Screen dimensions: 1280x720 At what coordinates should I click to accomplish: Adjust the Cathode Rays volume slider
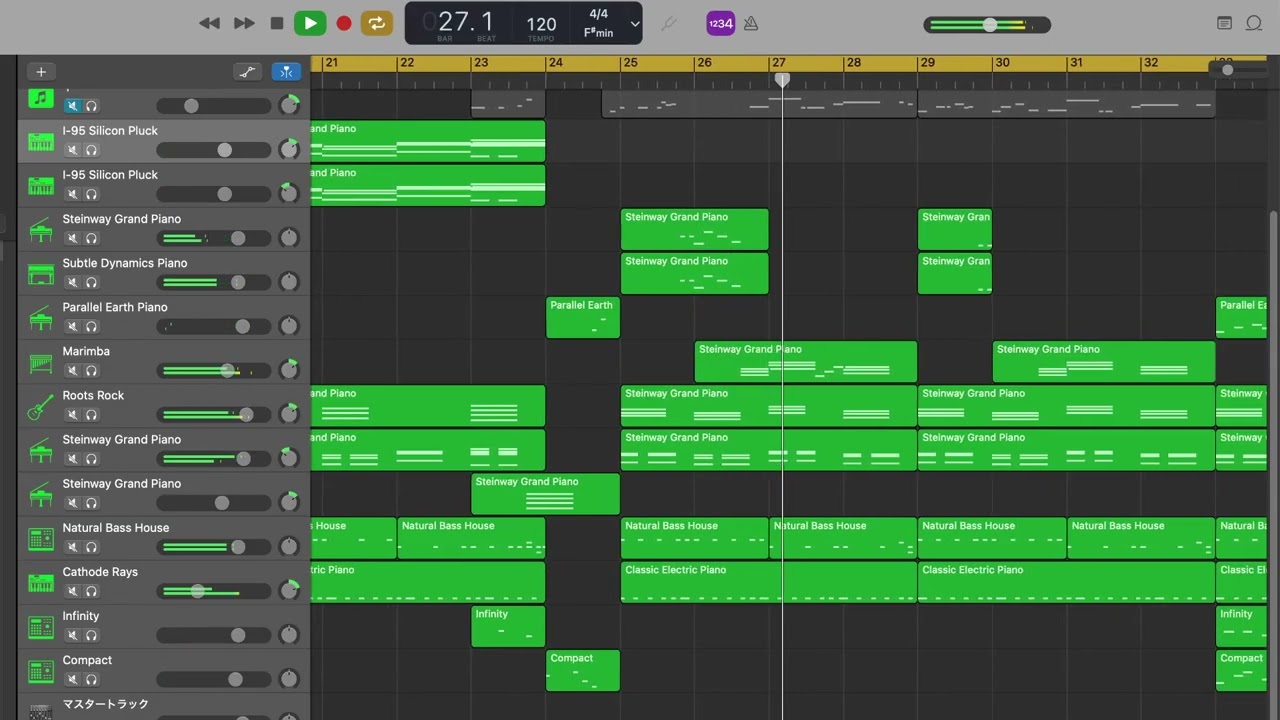tap(214, 591)
